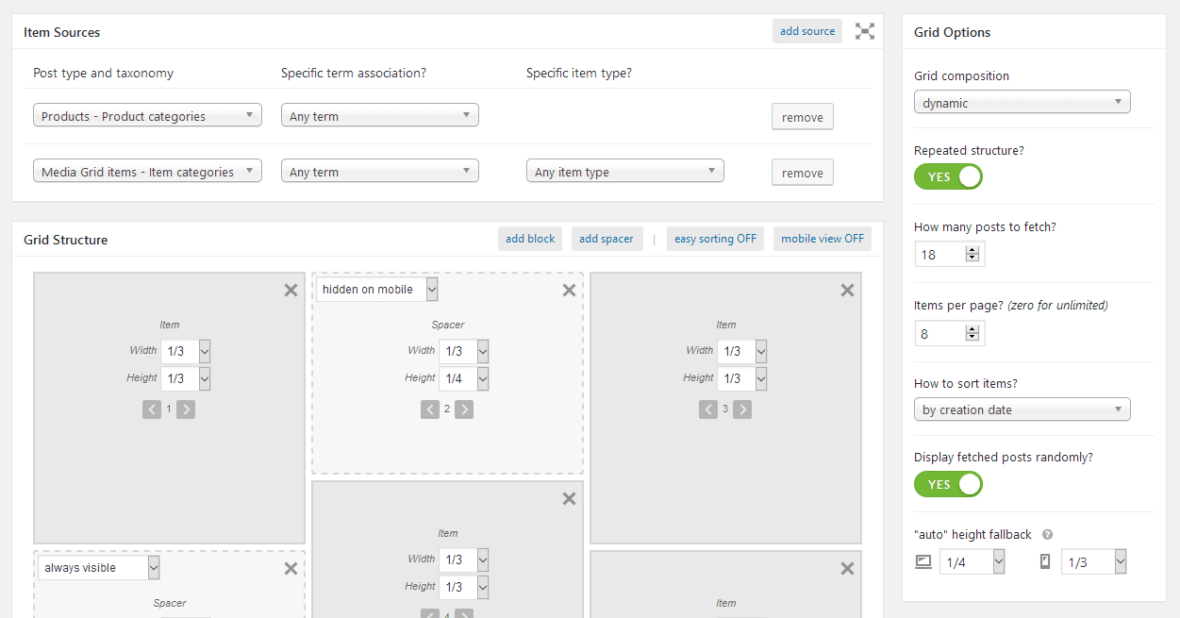Click add spacer in Grid Structure
Image resolution: width=1180 pixels, height=618 pixels.
pos(606,239)
